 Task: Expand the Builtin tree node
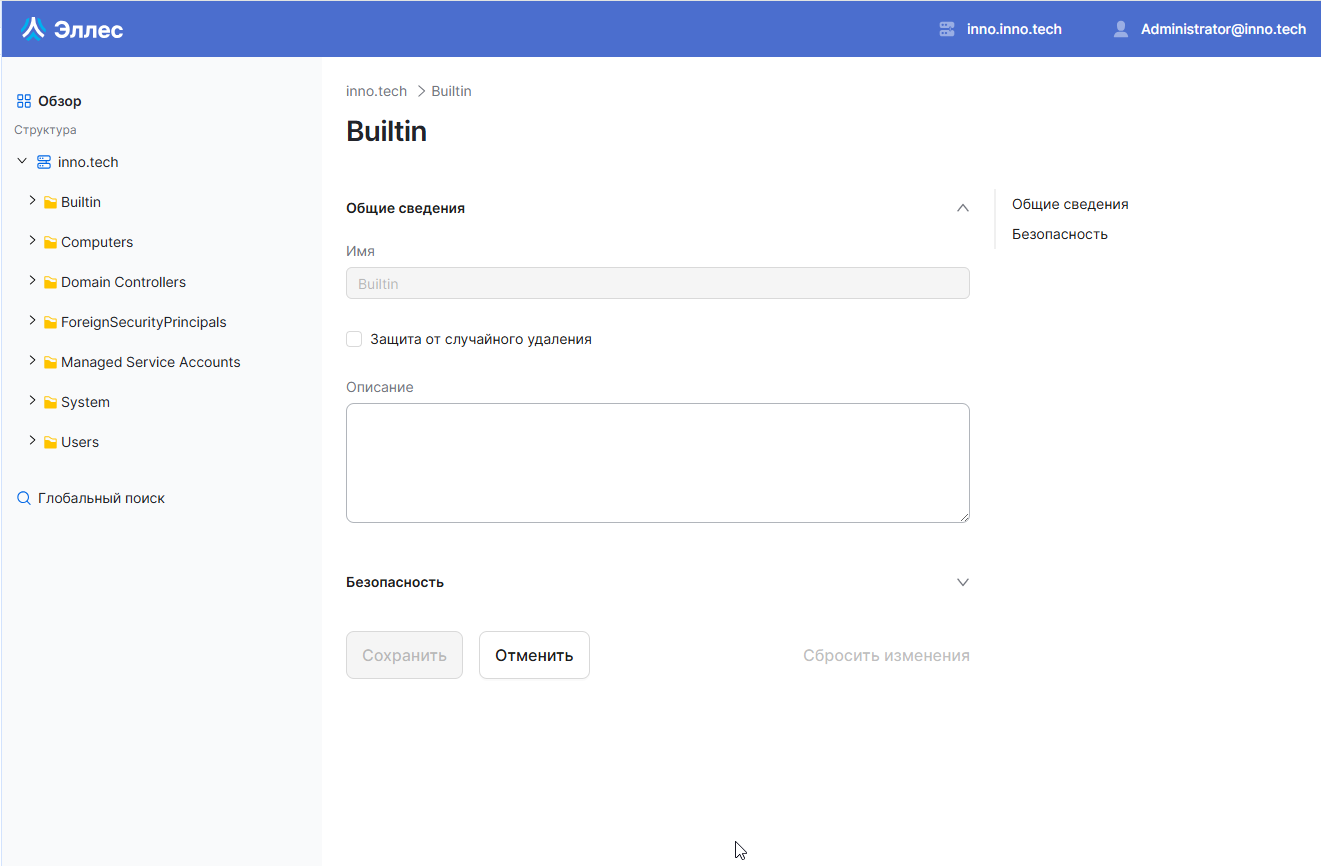point(31,201)
